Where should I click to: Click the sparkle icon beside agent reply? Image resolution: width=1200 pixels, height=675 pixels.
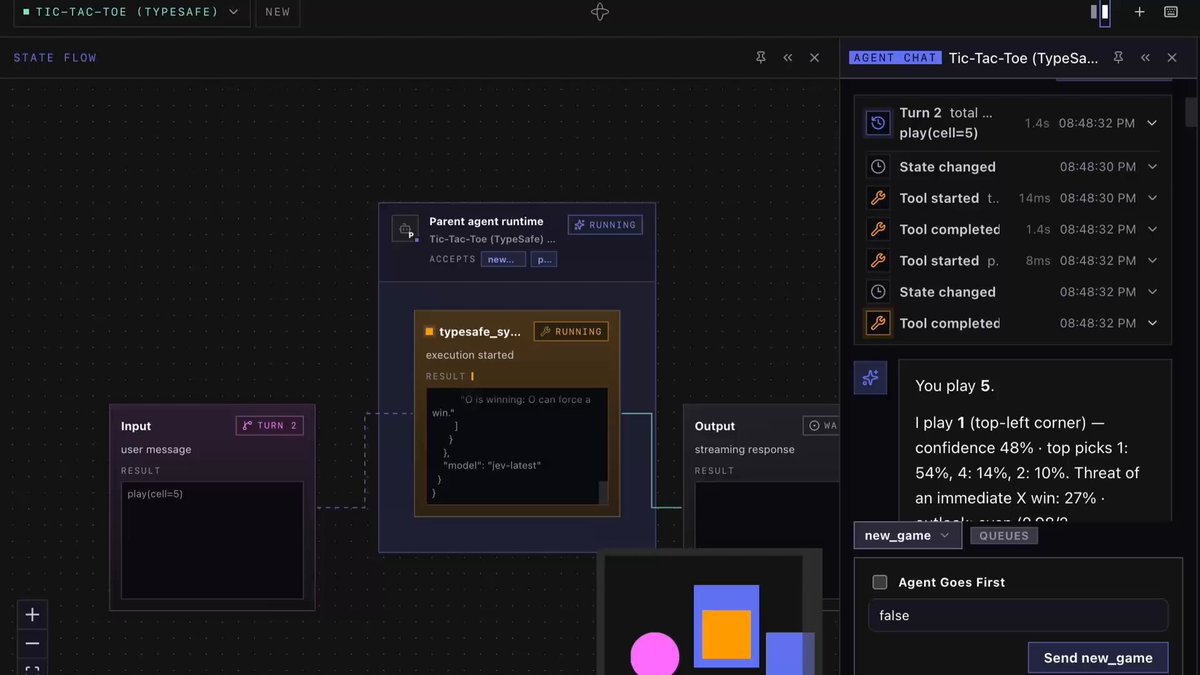(x=870, y=377)
